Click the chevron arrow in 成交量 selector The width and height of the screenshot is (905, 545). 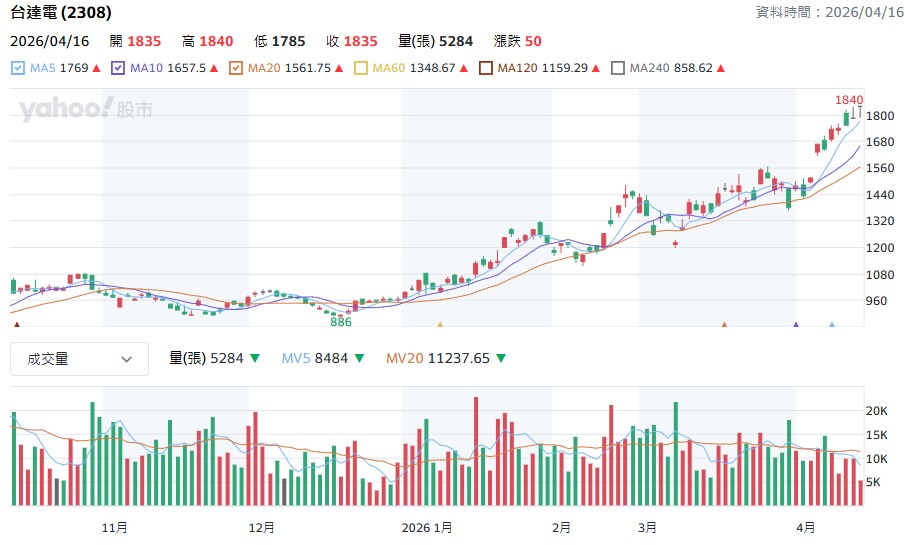pos(127,359)
